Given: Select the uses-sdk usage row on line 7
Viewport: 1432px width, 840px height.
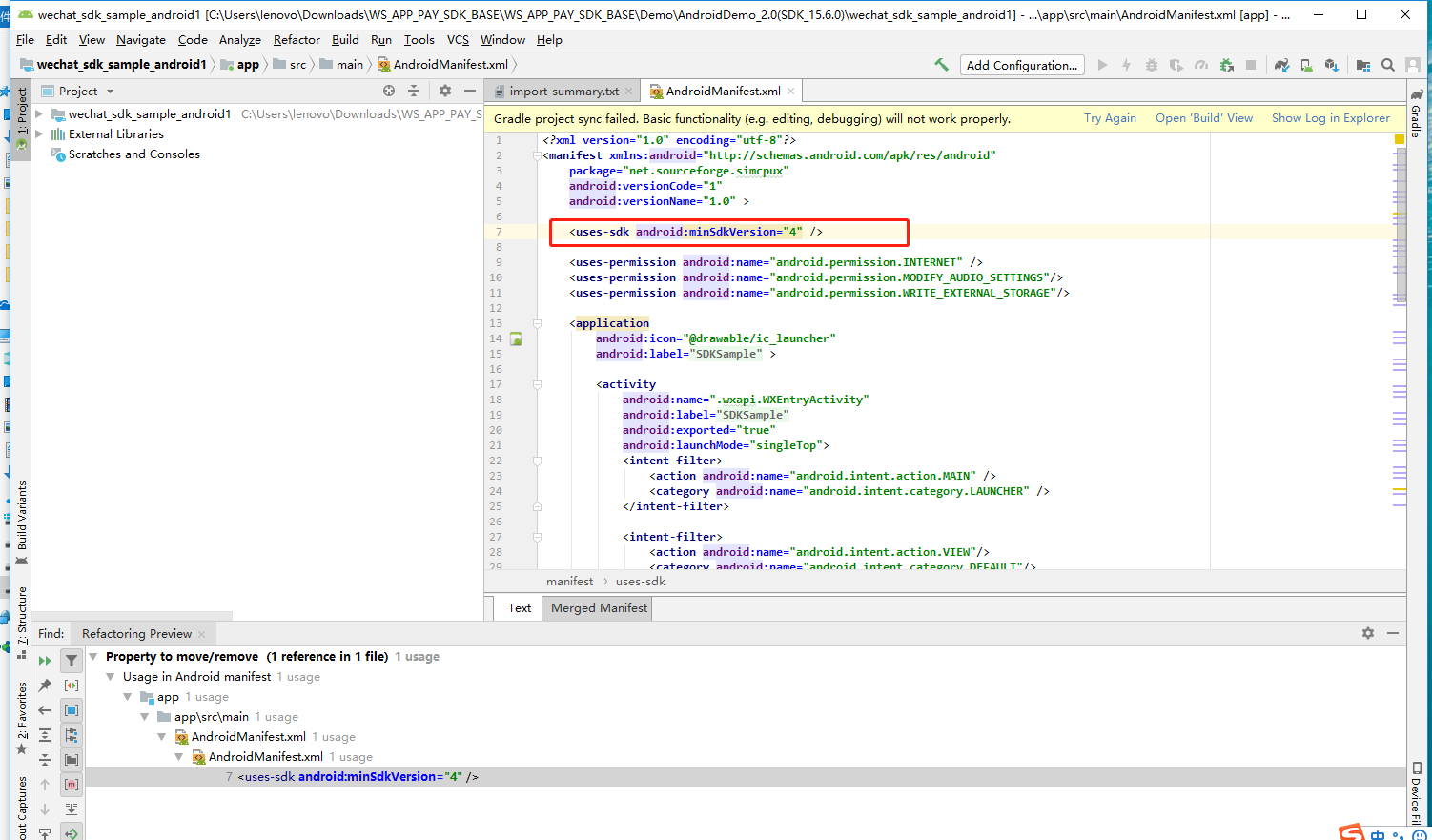Looking at the screenshot, I should (746, 777).
